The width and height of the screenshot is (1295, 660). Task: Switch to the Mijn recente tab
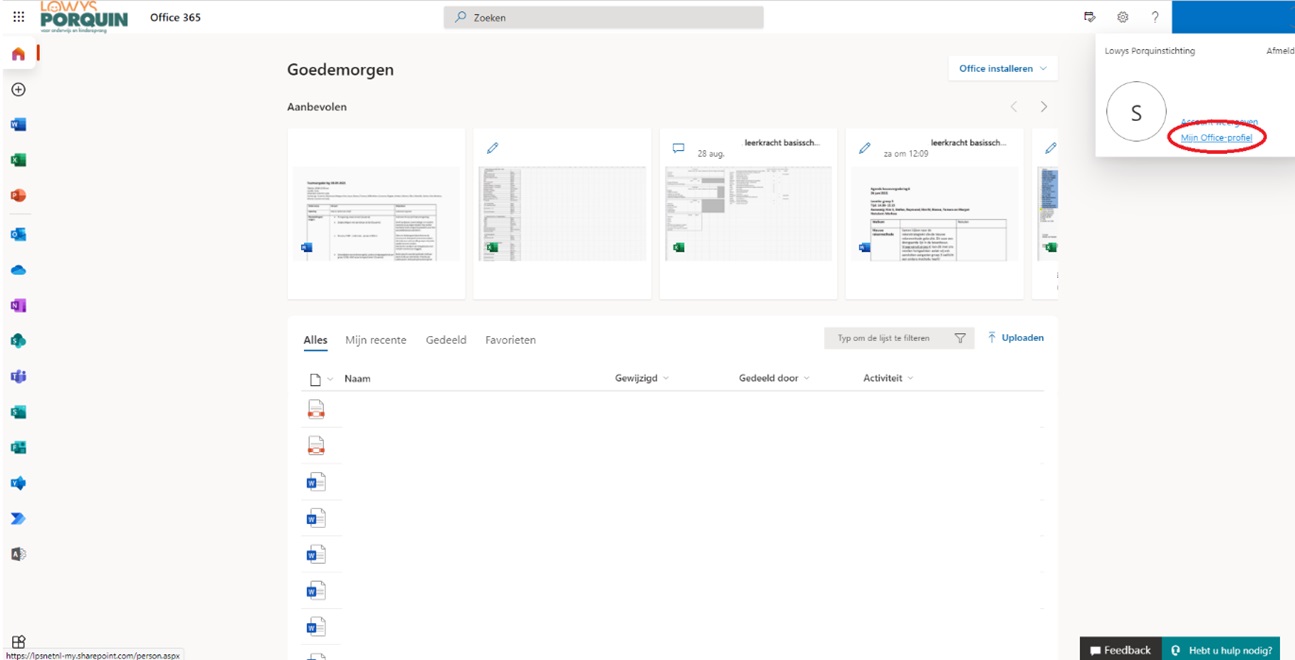(375, 340)
